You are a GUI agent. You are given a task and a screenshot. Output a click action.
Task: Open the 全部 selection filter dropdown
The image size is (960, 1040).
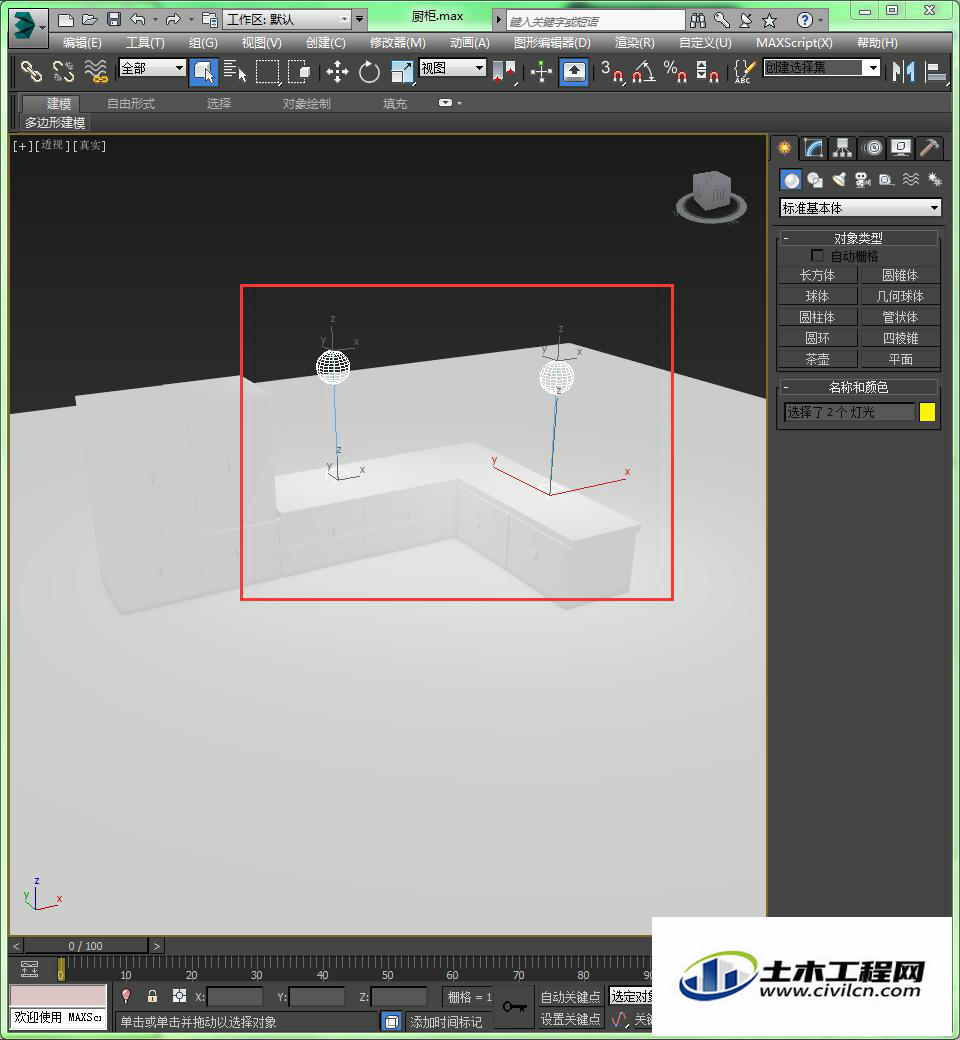(152, 68)
